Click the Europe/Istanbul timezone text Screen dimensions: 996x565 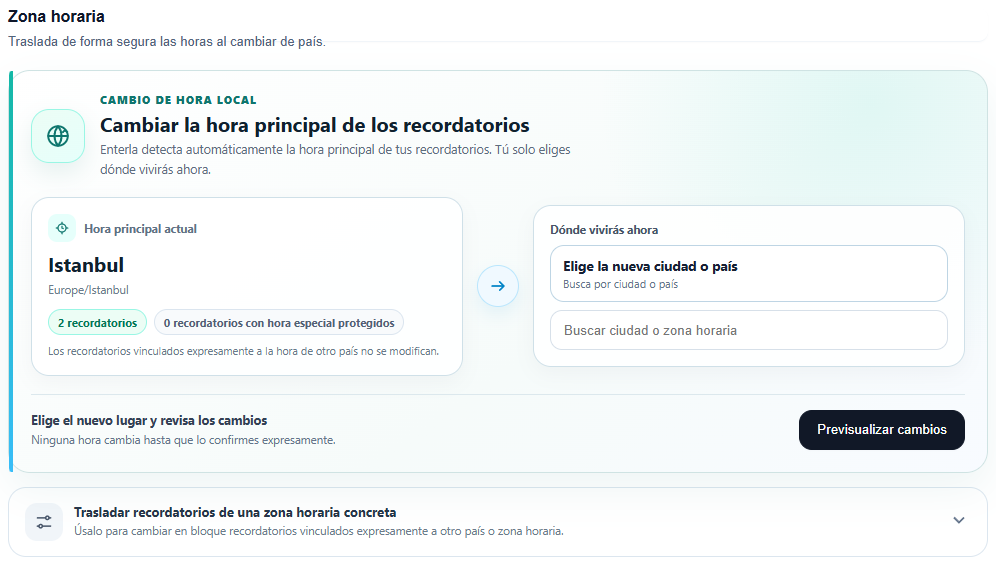[88, 290]
